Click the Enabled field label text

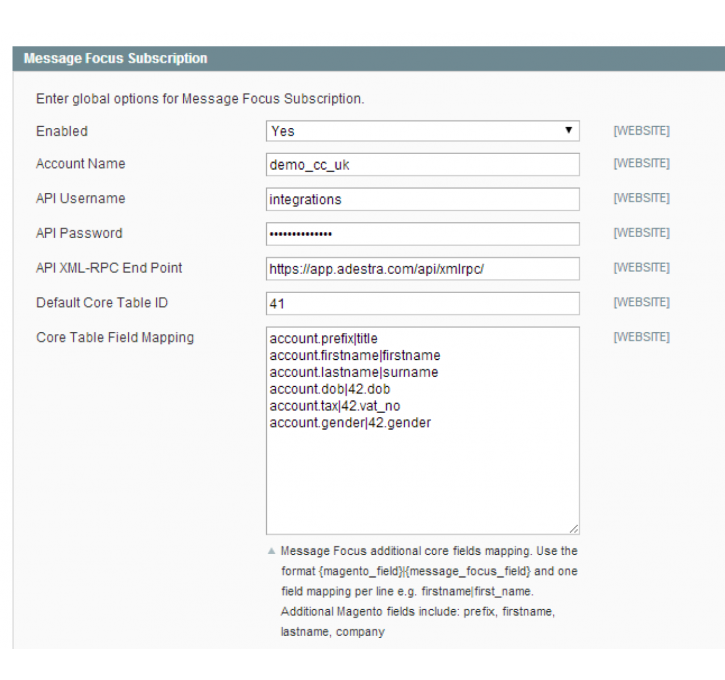pyautogui.click(x=62, y=131)
